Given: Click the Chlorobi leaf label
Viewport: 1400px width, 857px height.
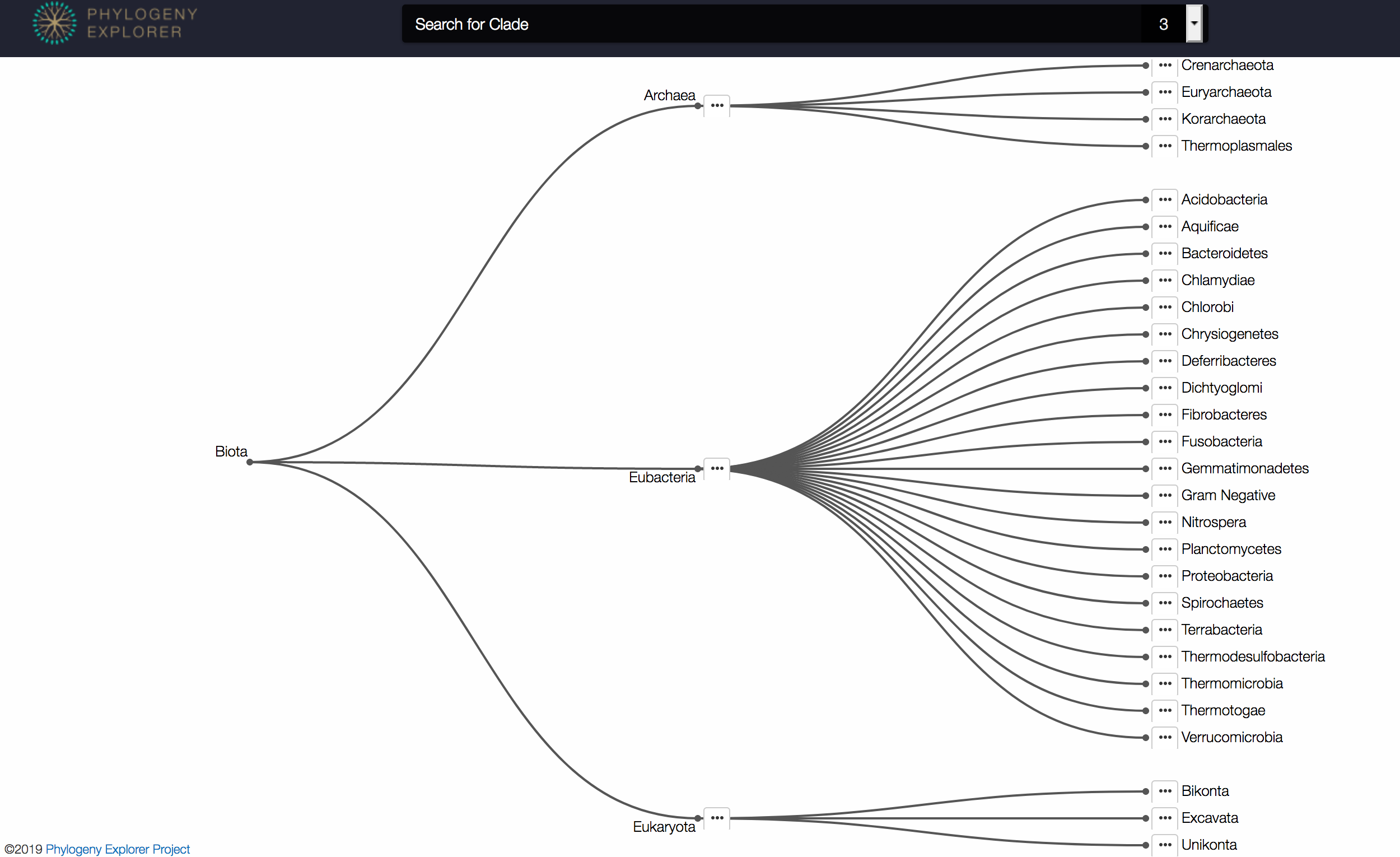Looking at the screenshot, I should point(1207,308).
